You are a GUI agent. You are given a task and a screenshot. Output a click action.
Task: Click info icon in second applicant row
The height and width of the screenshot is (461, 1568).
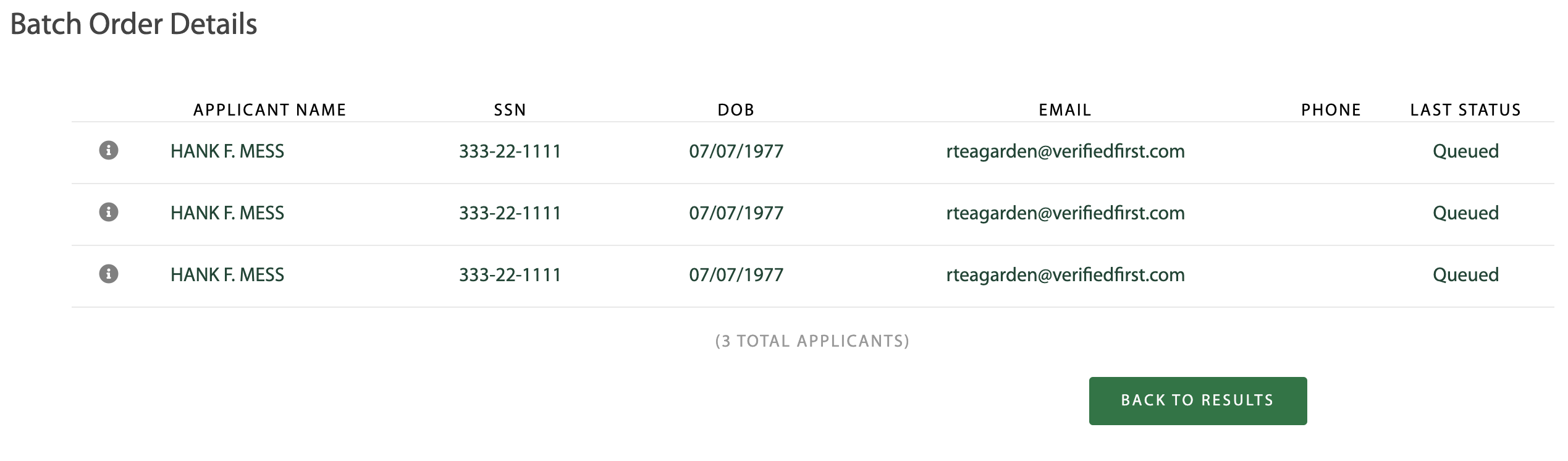click(109, 212)
